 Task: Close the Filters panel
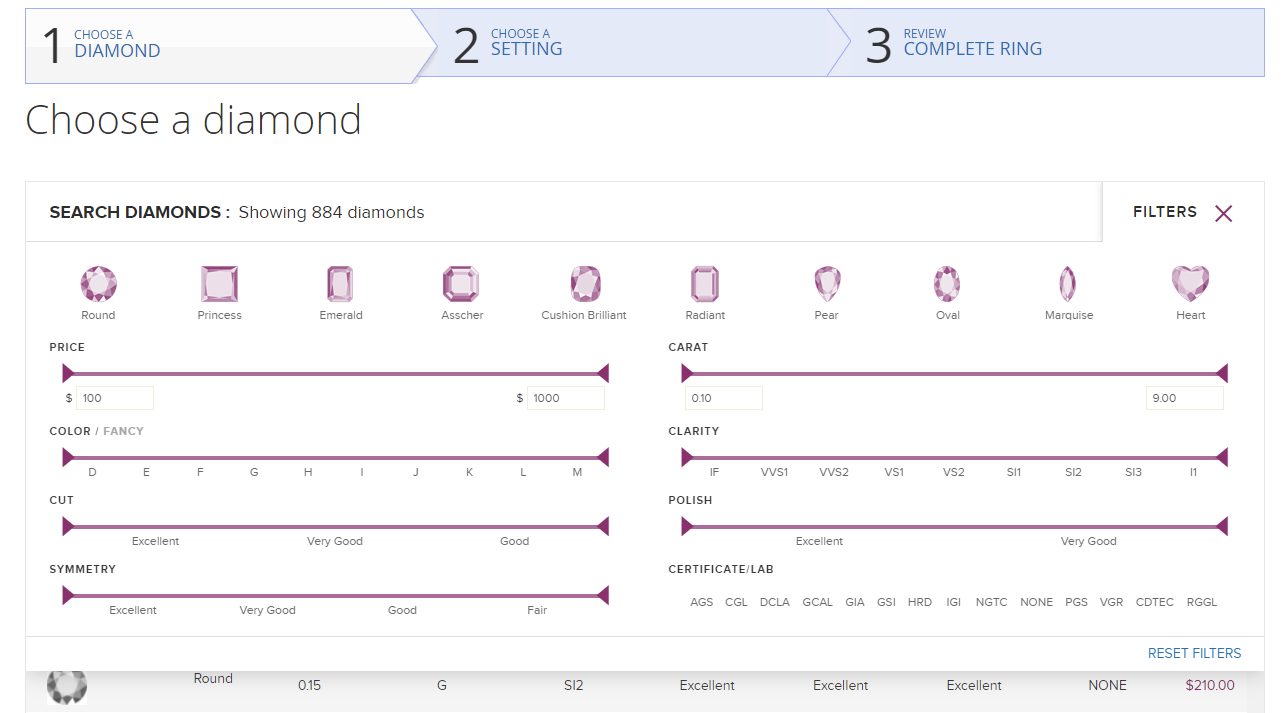(x=1223, y=213)
